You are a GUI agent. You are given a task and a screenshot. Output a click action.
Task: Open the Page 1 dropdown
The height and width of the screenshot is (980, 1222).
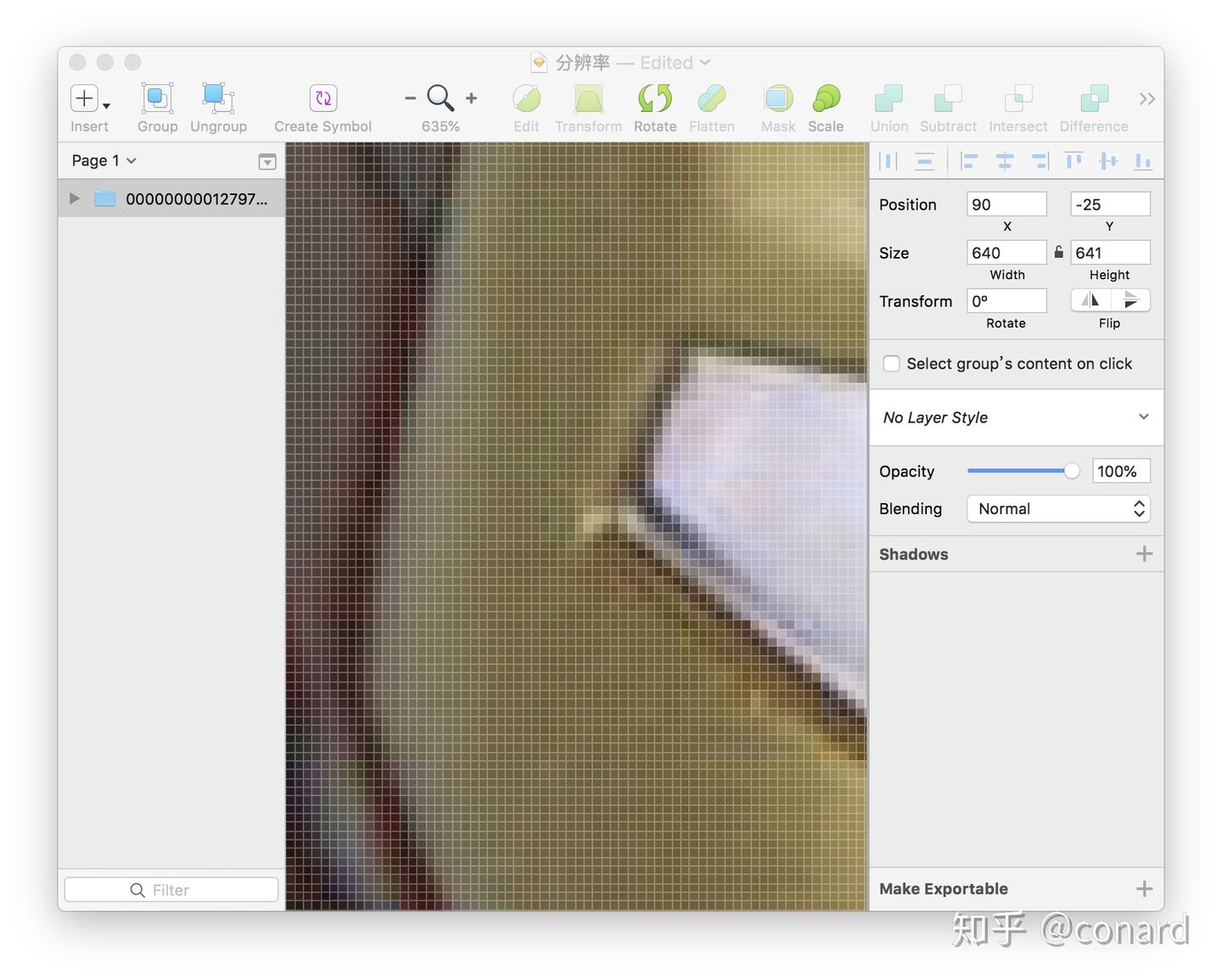tap(104, 160)
